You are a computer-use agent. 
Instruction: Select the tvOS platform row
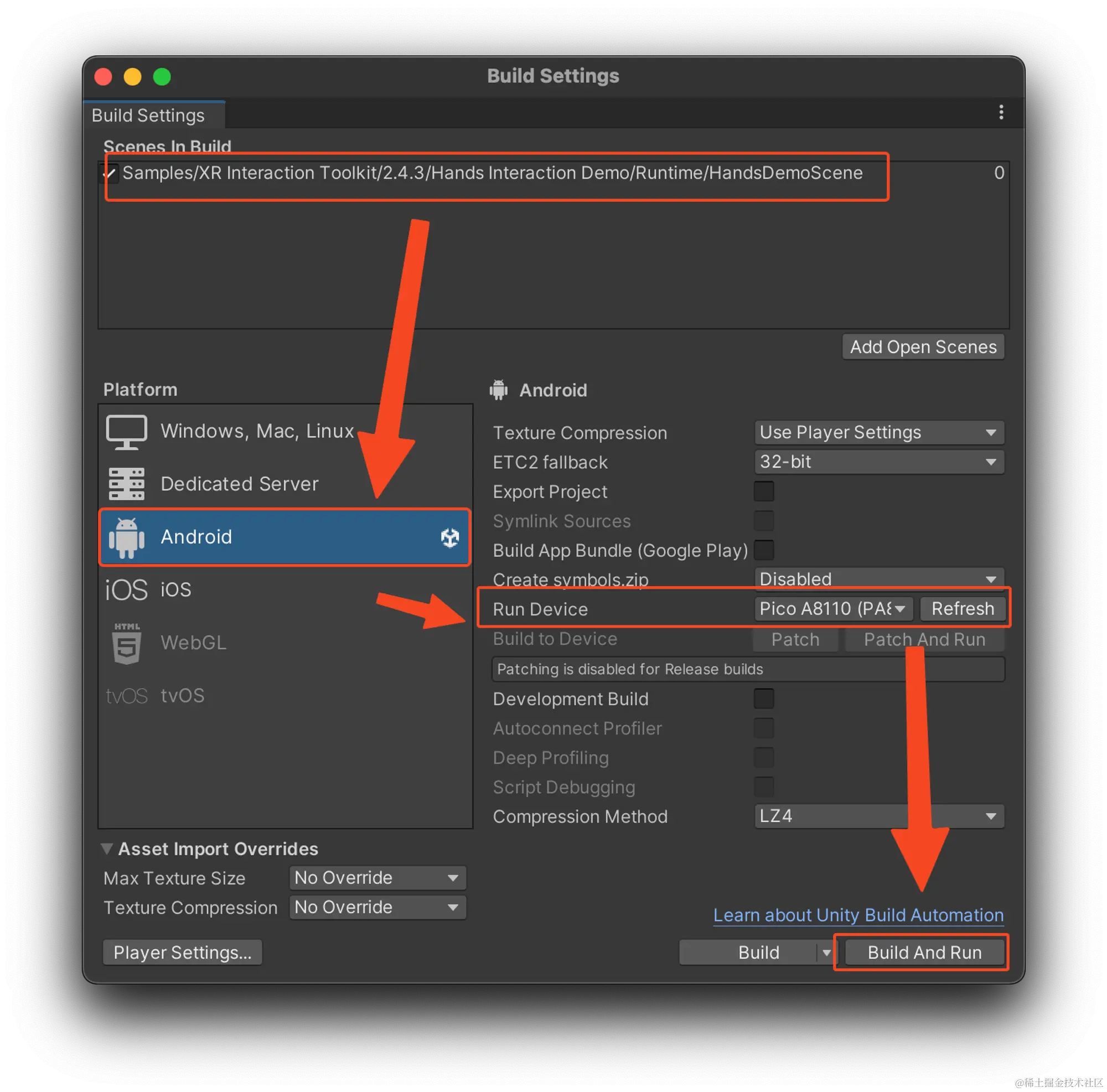pos(286,696)
